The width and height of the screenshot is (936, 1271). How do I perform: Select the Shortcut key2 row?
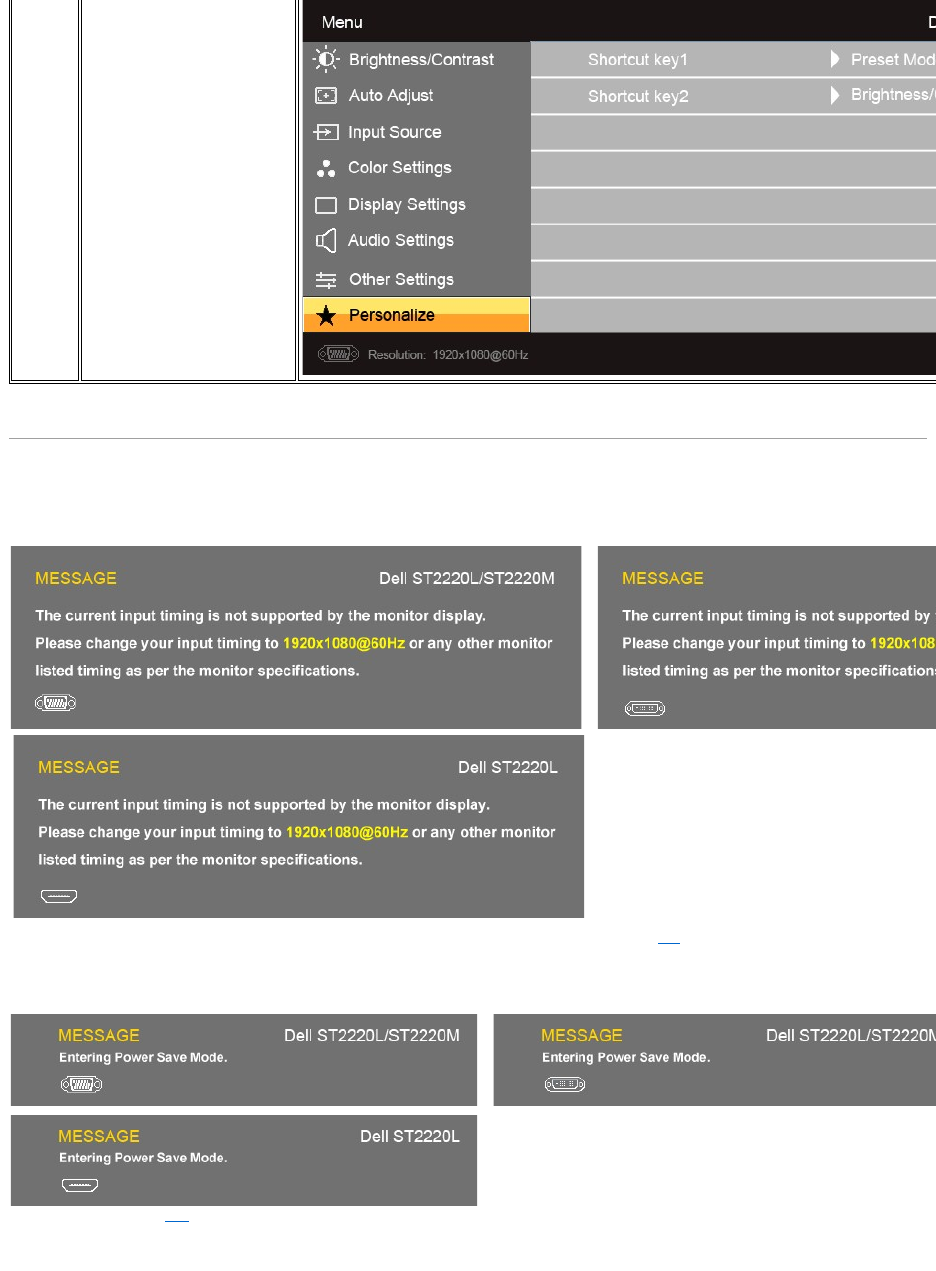[733, 96]
